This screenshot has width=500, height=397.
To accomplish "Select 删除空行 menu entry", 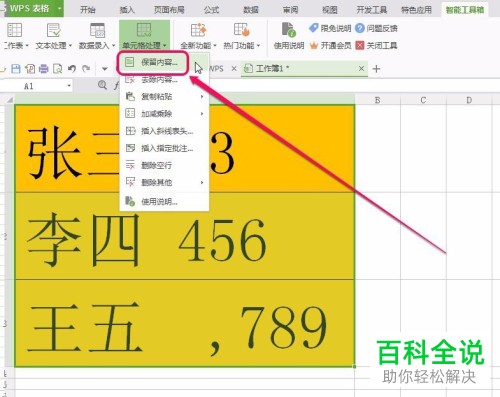I will (164, 165).
